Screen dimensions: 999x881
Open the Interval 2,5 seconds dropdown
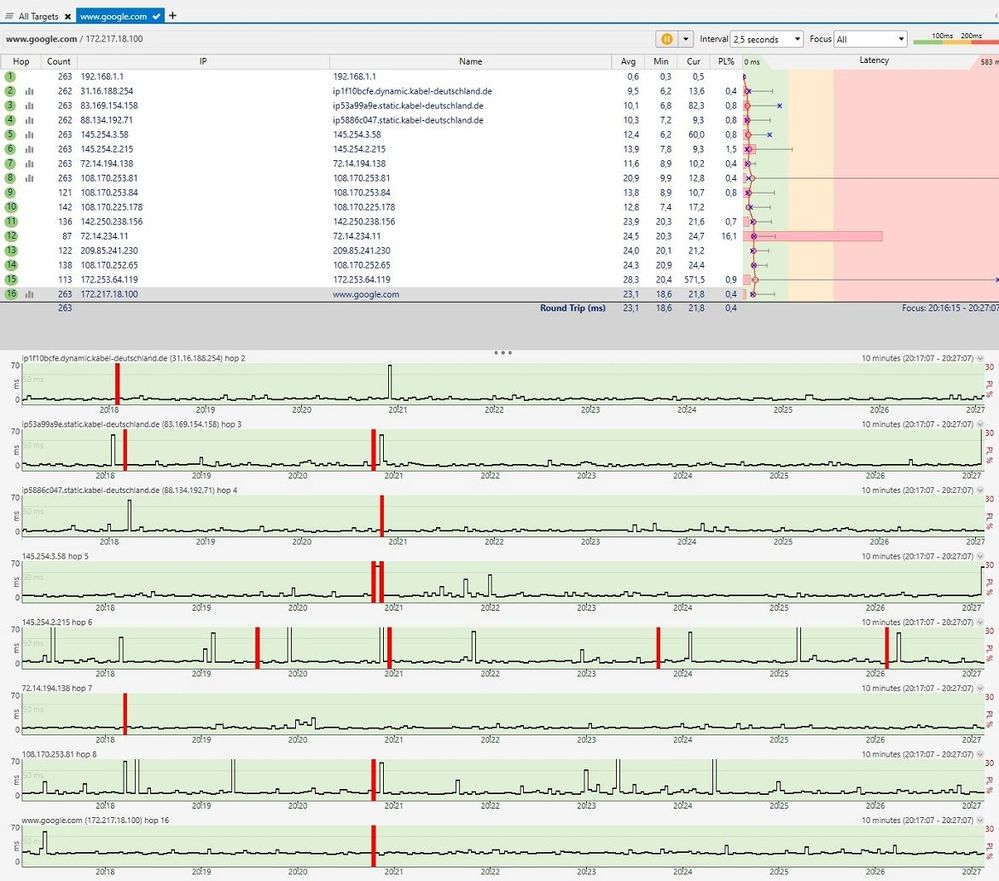767,39
